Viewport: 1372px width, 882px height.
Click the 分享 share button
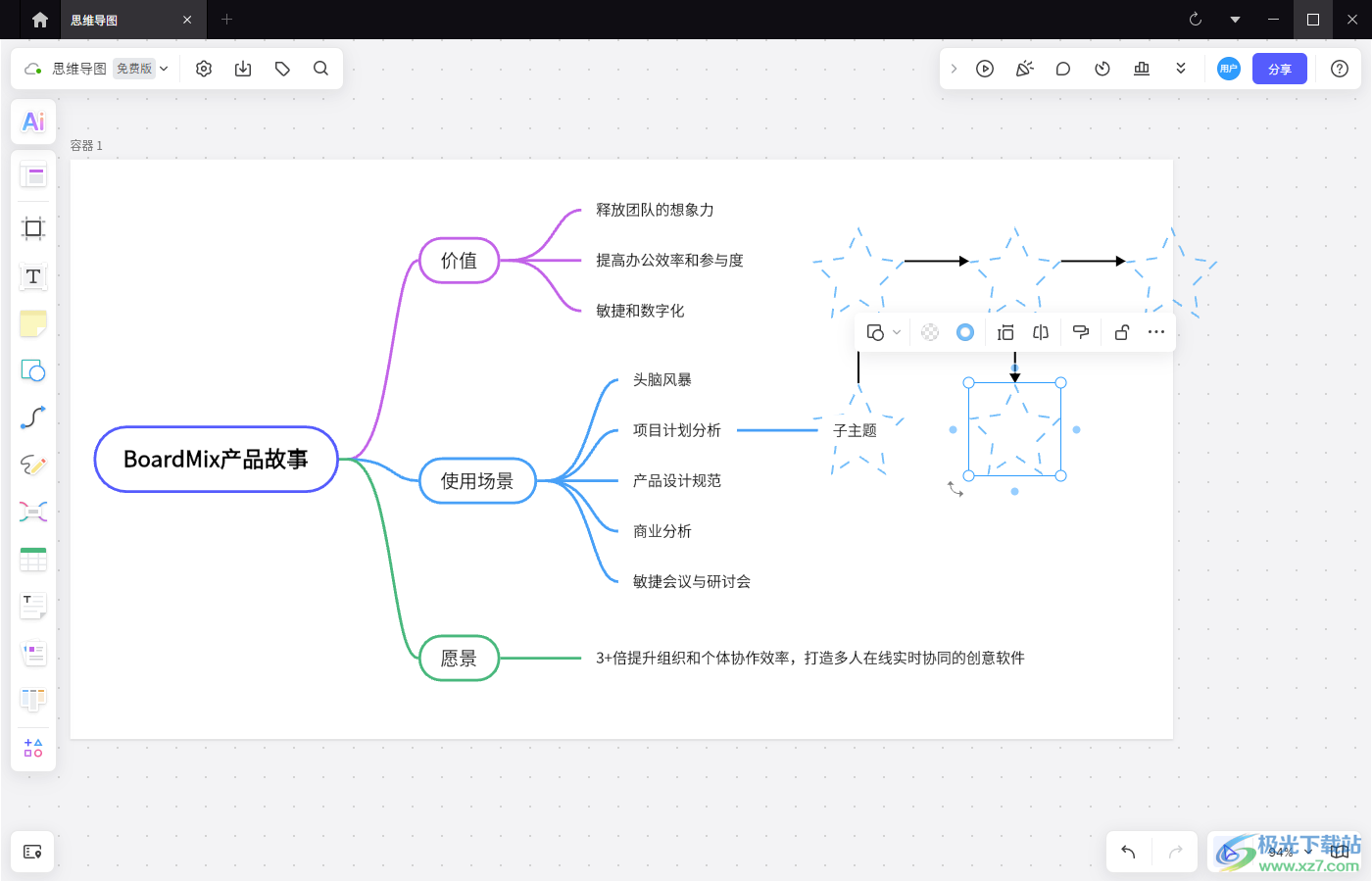(x=1280, y=69)
